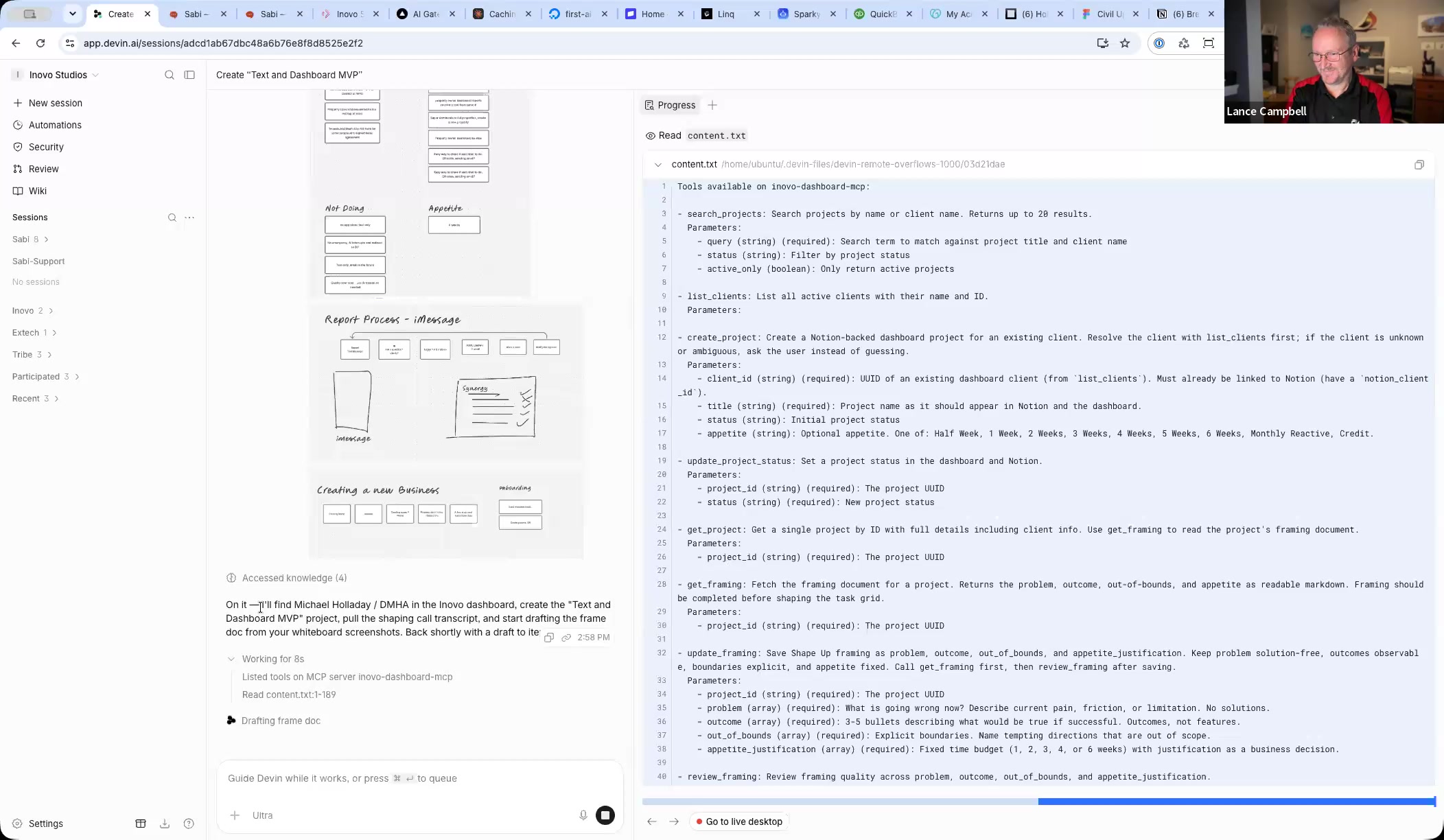Open Settings at the sidebar bottom
This screenshot has width=1444, height=840.
38,824
